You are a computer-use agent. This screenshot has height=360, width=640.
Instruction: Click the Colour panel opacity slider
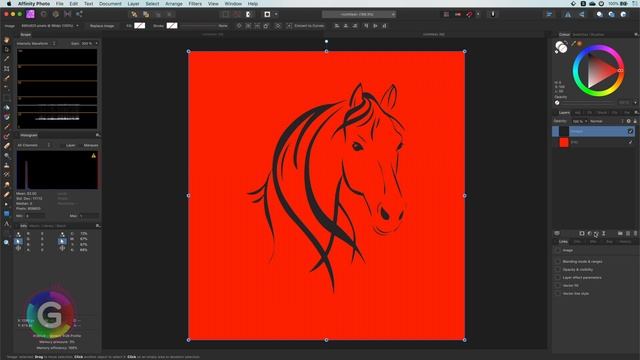click(587, 102)
